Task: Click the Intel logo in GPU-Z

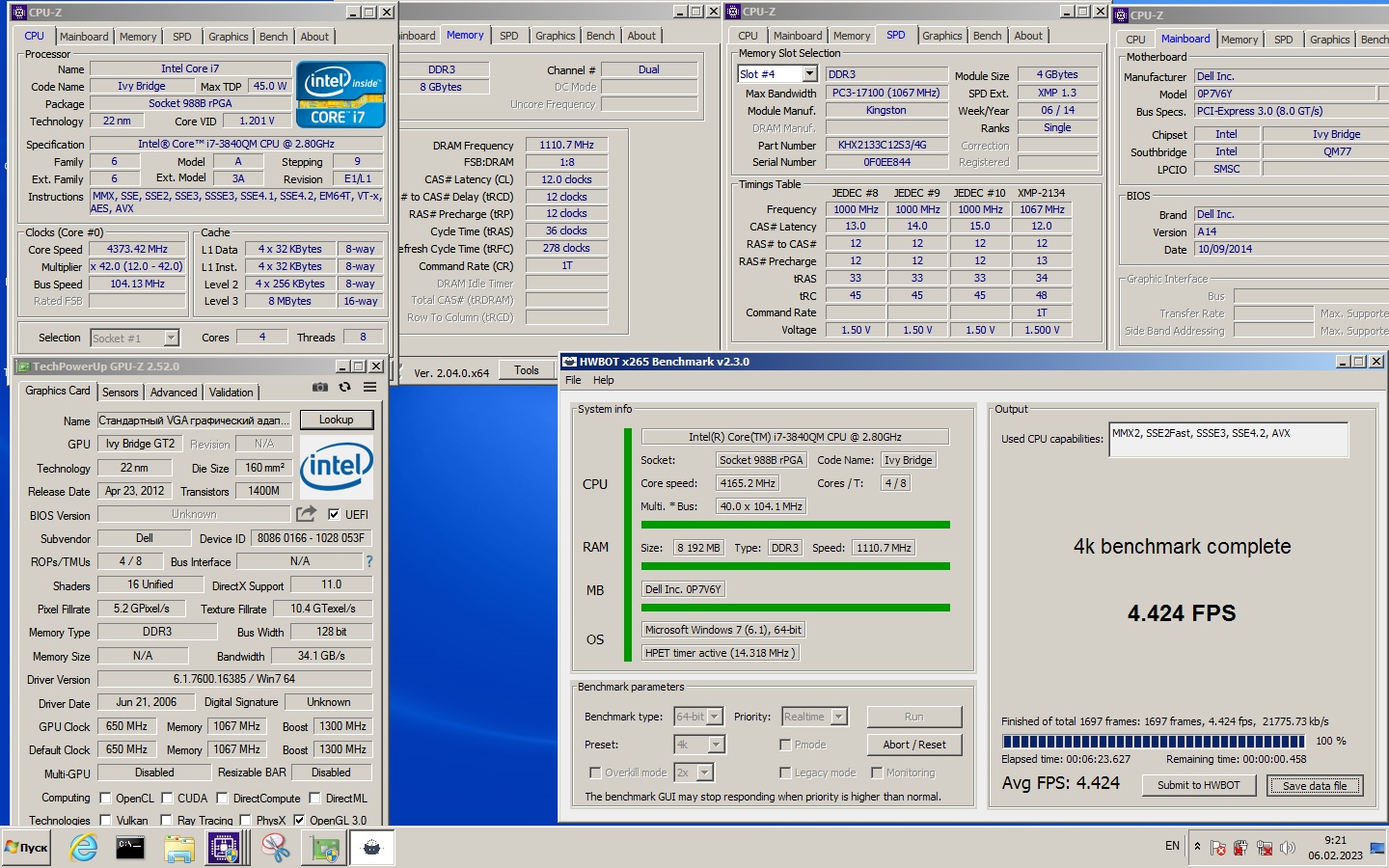Action: 336,467
